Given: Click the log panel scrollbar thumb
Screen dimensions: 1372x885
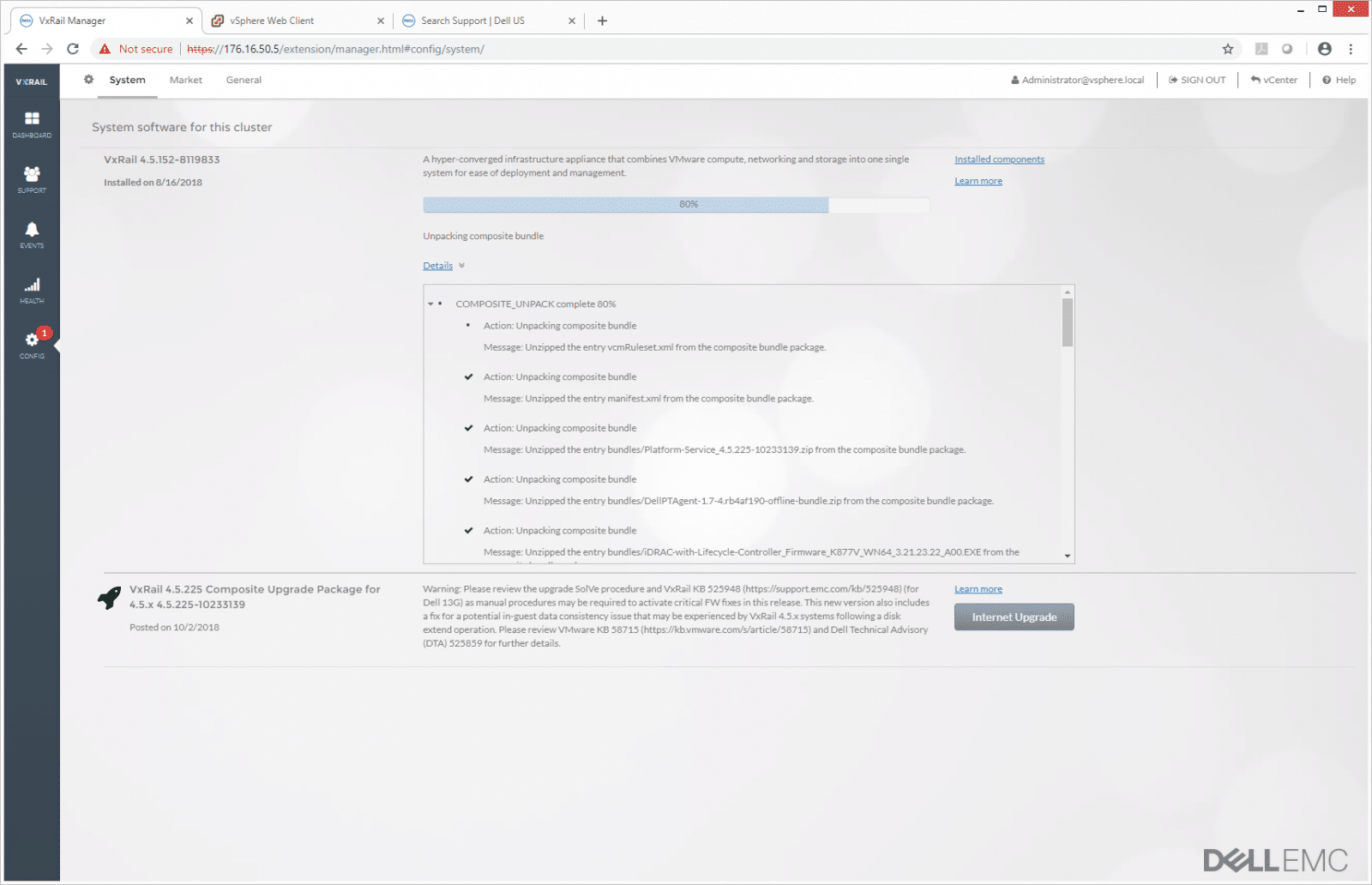Looking at the screenshot, I should tap(1068, 322).
